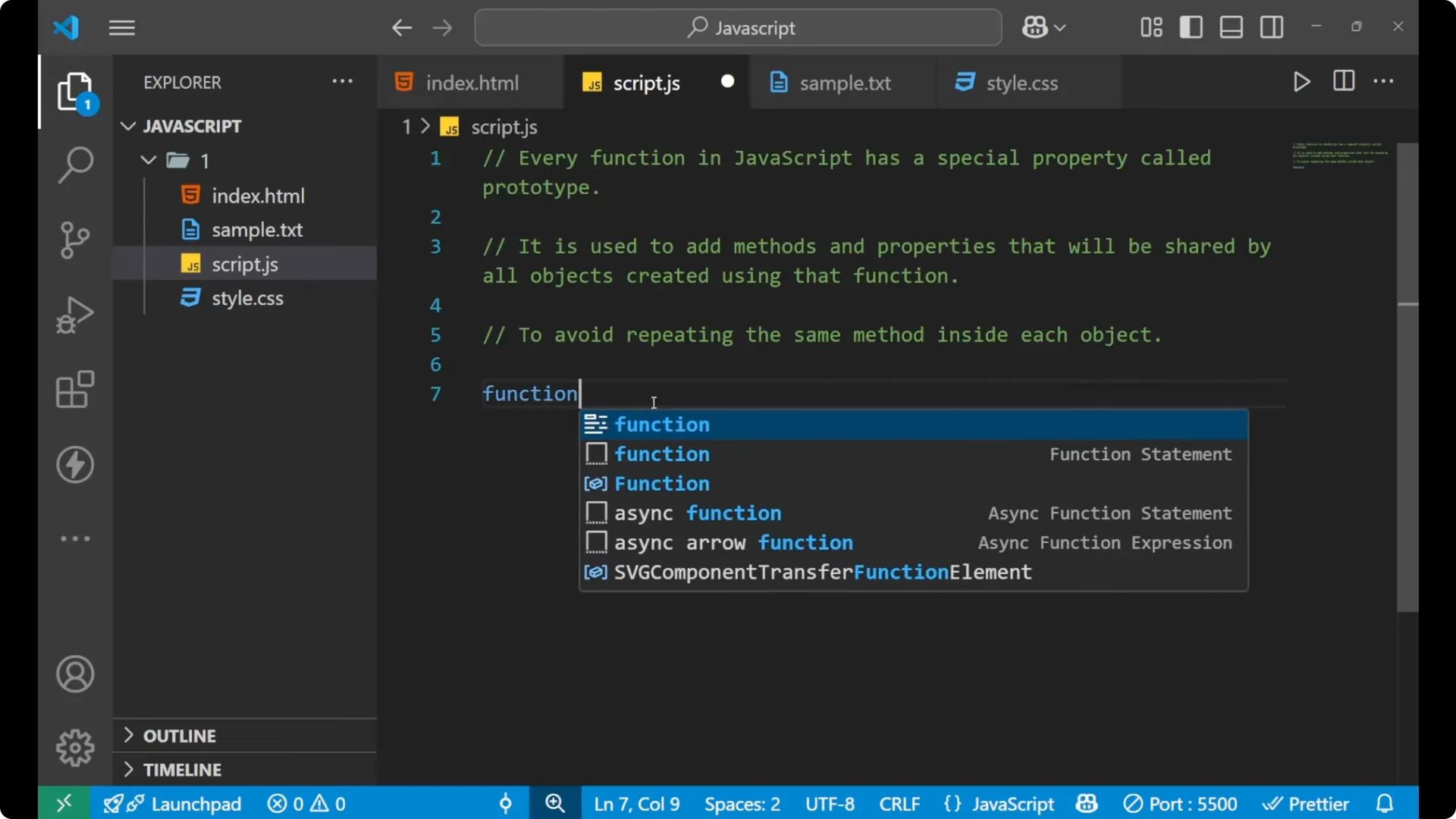1456x819 pixels.
Task: Toggle the primary sidebar visibility
Action: click(1191, 27)
